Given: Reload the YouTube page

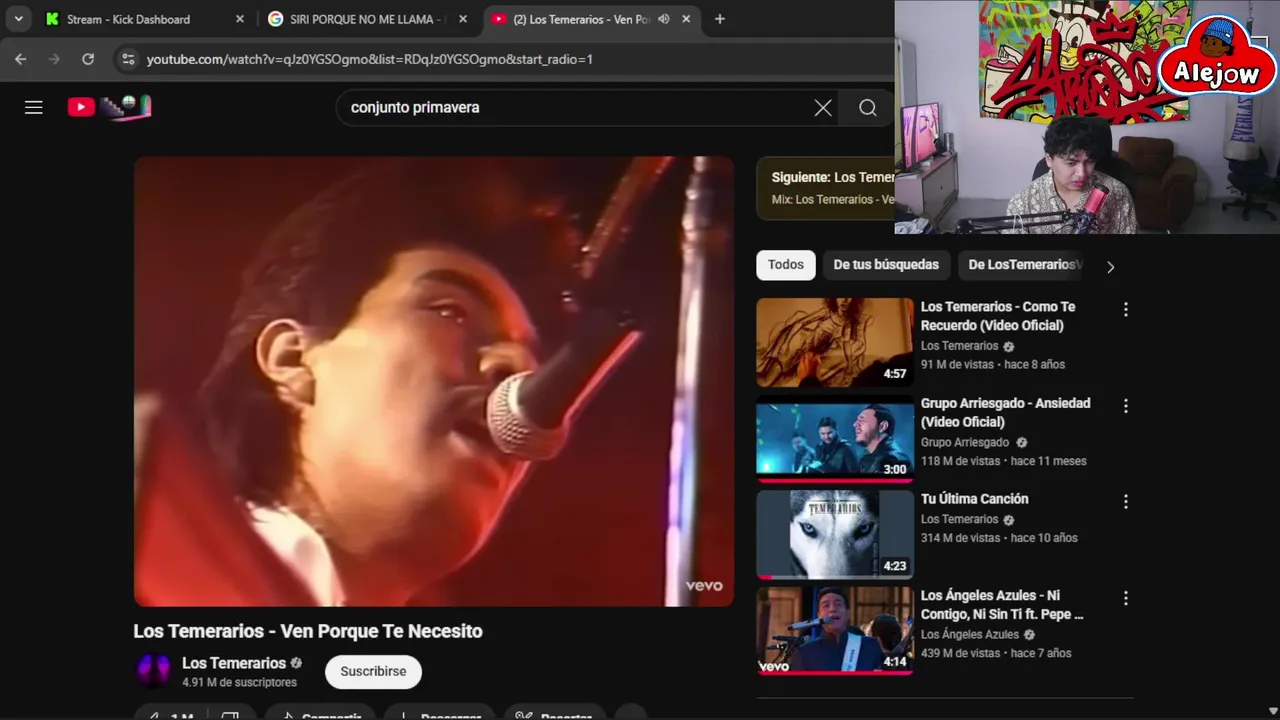Looking at the screenshot, I should [88, 59].
